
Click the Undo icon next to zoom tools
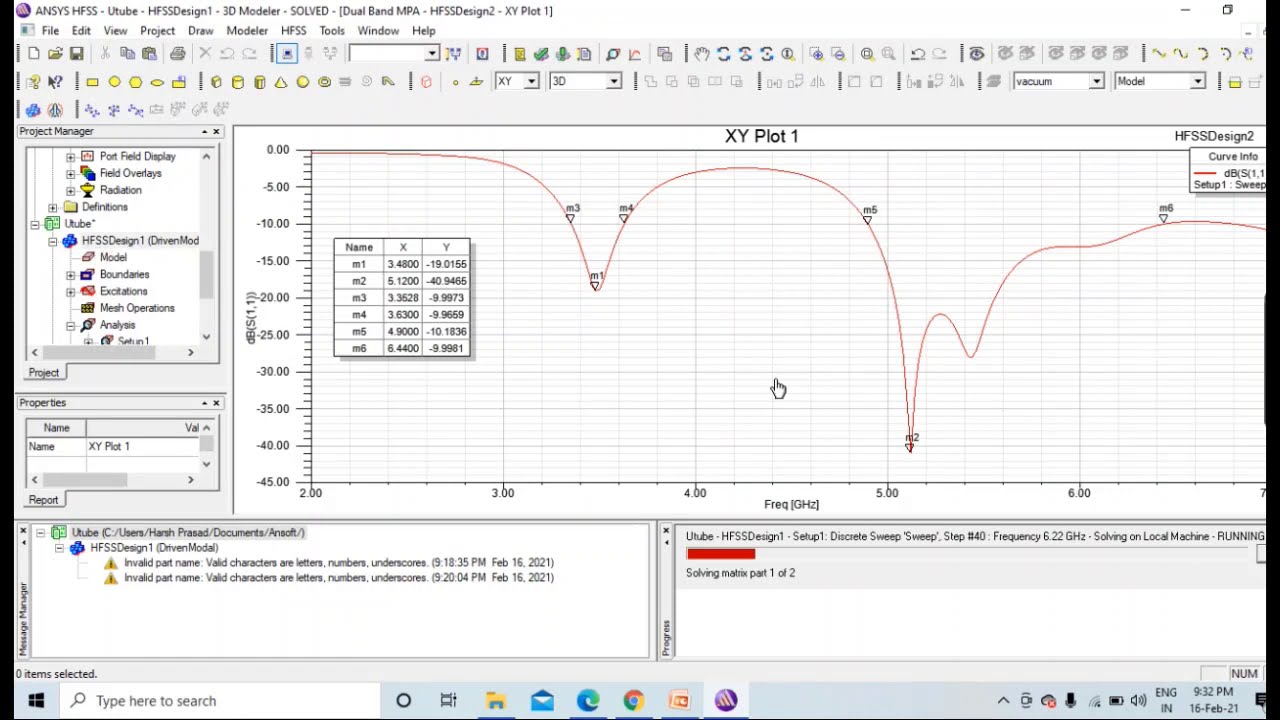click(x=917, y=54)
